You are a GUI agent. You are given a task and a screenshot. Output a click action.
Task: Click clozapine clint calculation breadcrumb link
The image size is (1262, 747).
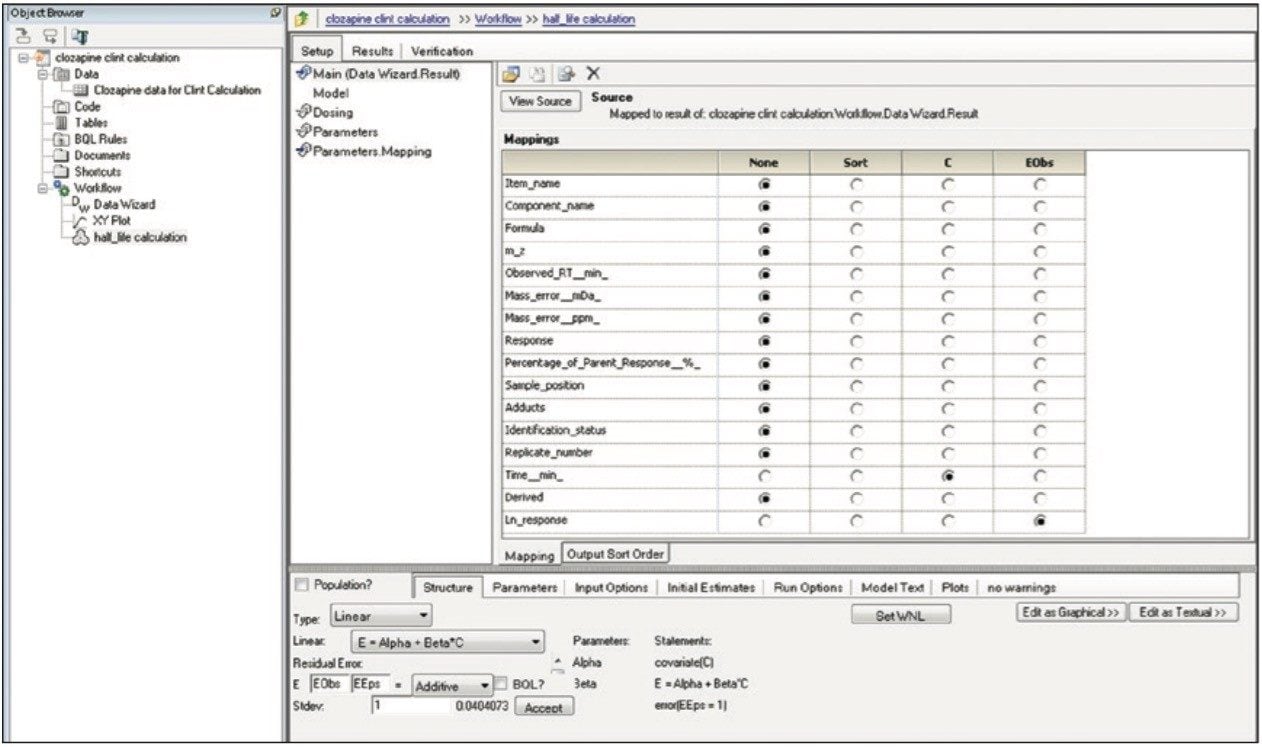388,19
